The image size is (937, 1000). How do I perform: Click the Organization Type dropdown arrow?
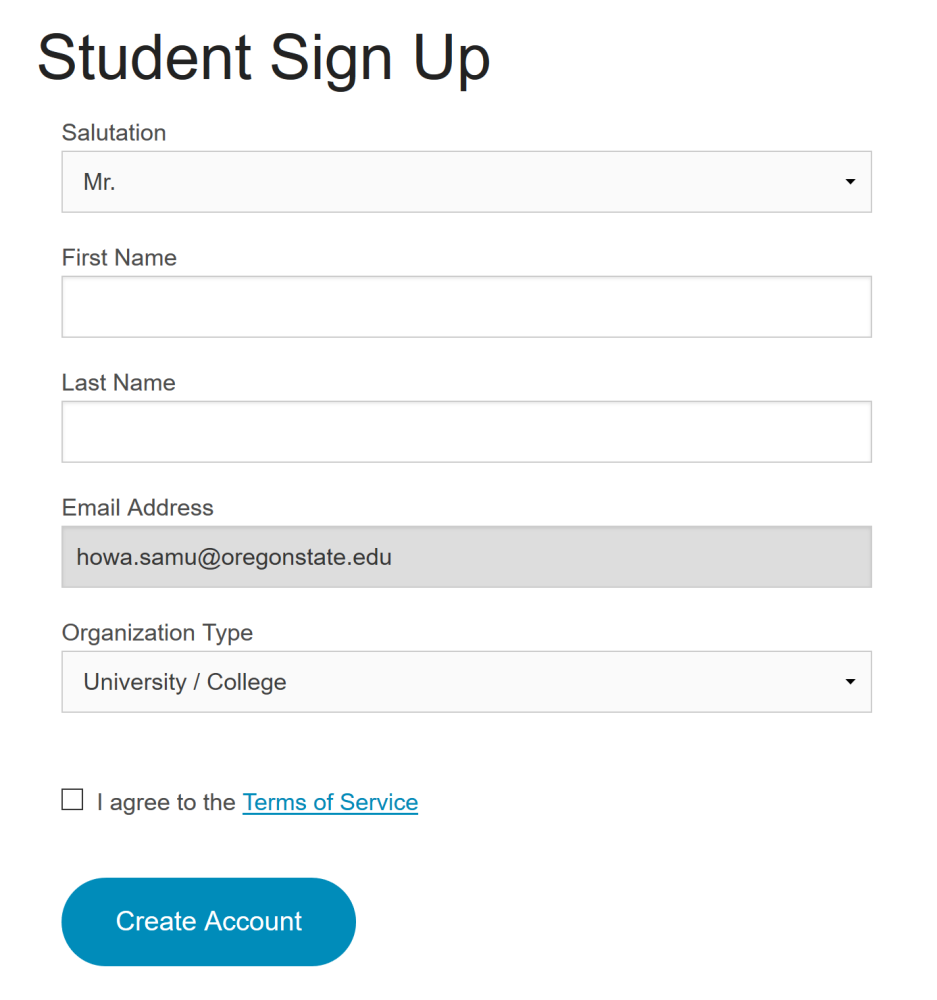click(850, 682)
